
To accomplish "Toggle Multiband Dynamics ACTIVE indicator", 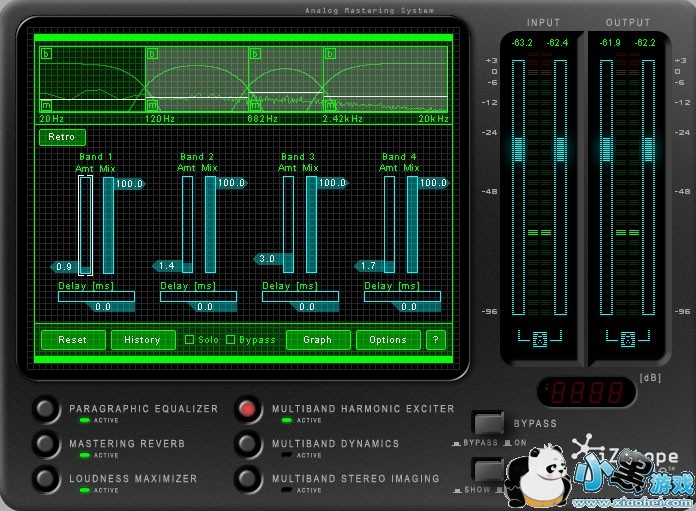I will (x=287, y=455).
